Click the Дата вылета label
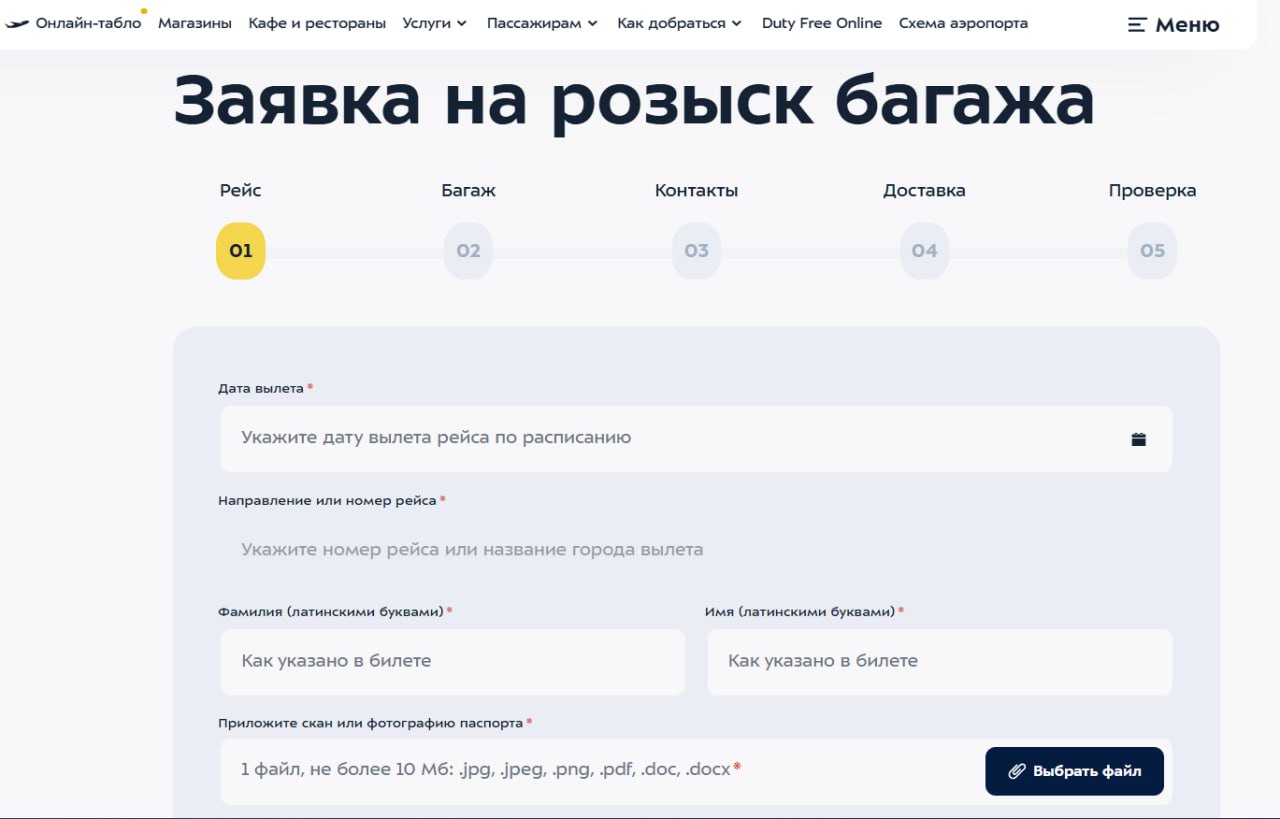1280x819 pixels. click(261, 388)
